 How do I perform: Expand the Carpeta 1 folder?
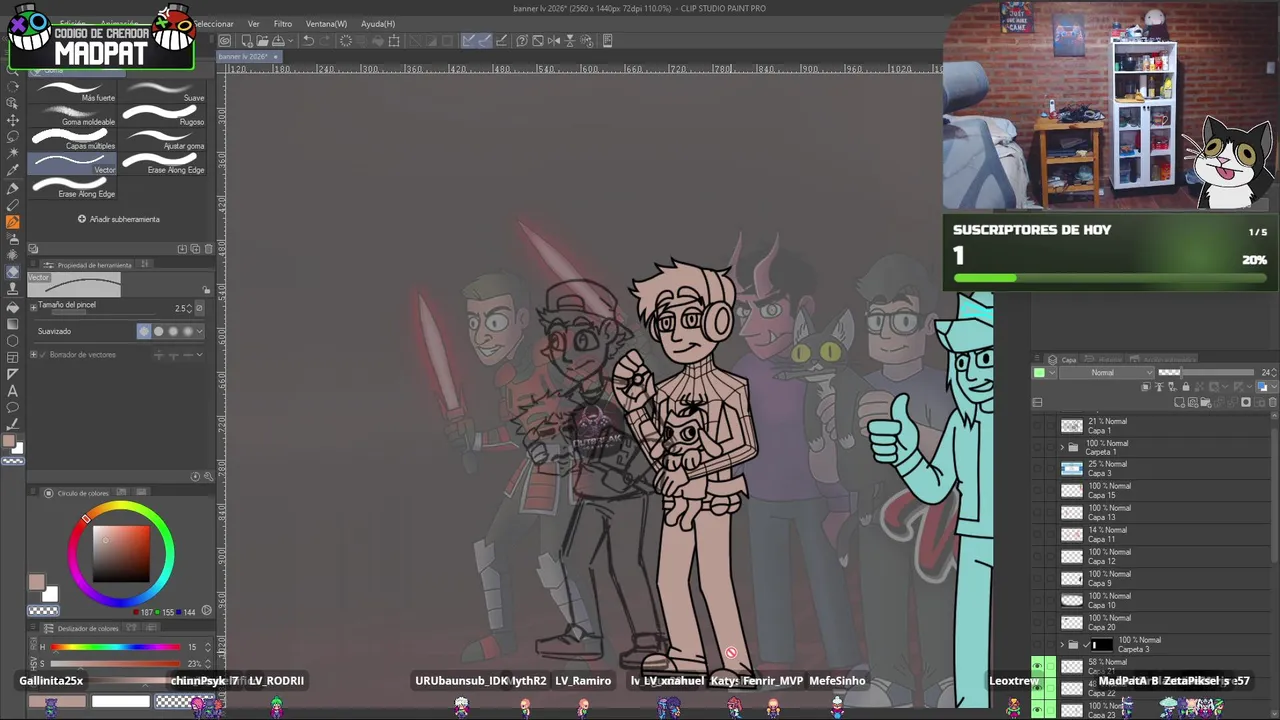[1062, 448]
